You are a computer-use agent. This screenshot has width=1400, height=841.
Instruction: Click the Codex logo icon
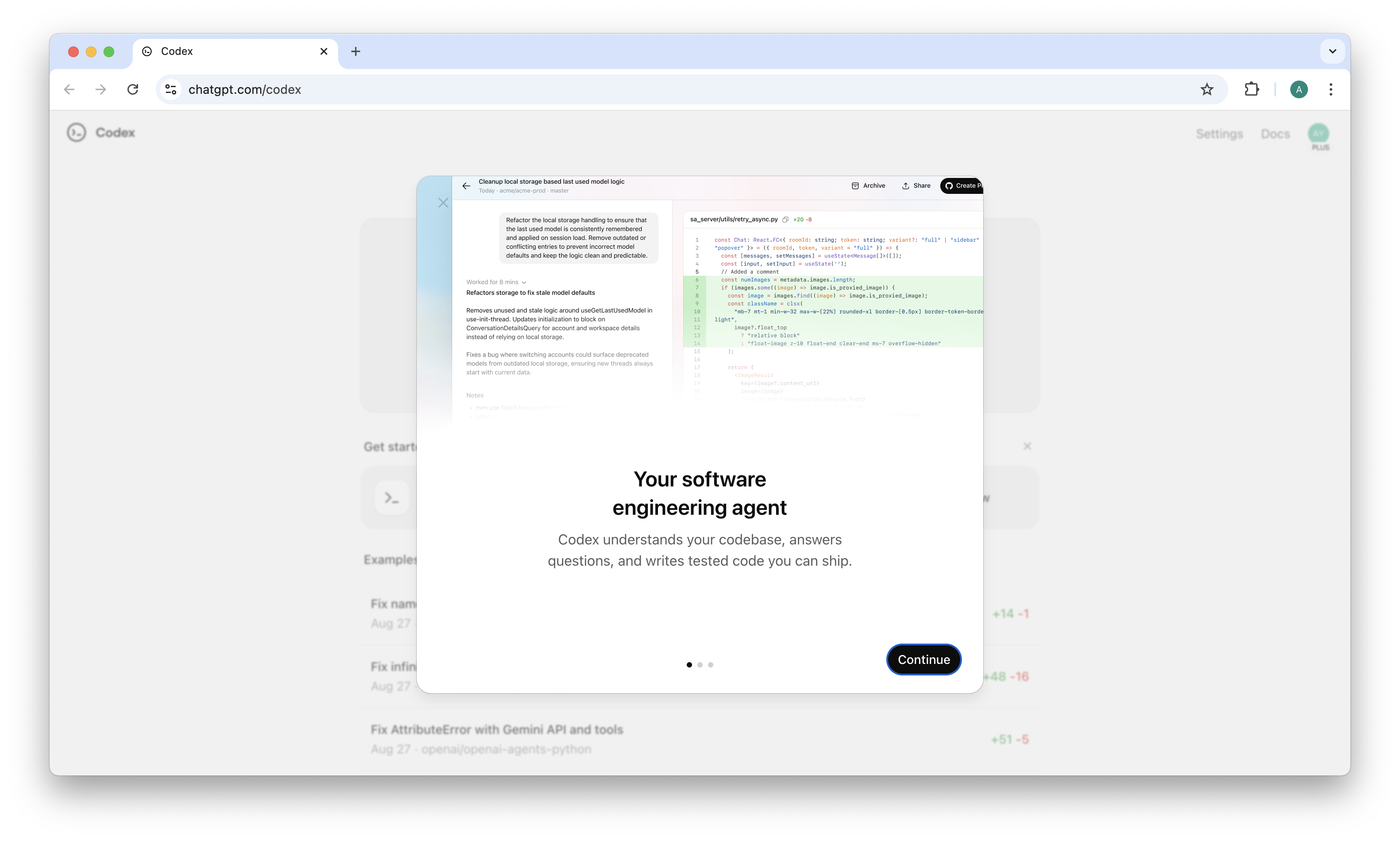(x=77, y=133)
